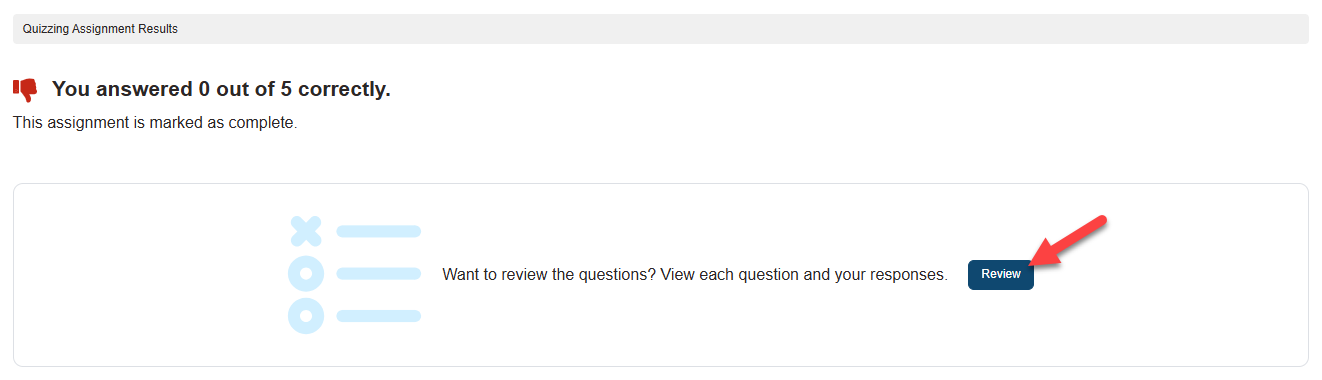Click the red thumbs-down icon
The width and height of the screenshot is (1322, 380).
(x=25, y=90)
